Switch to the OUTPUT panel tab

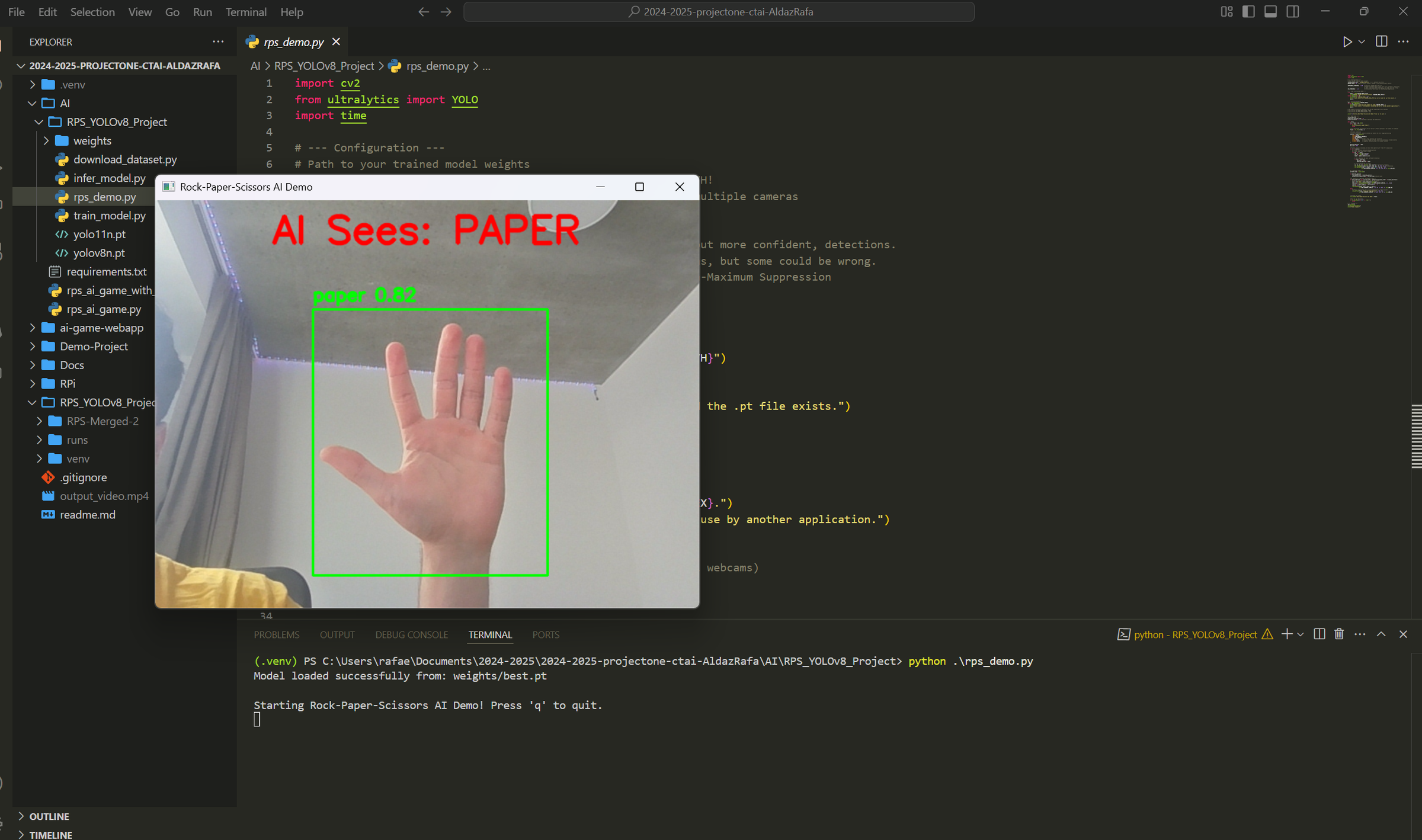pyautogui.click(x=337, y=634)
